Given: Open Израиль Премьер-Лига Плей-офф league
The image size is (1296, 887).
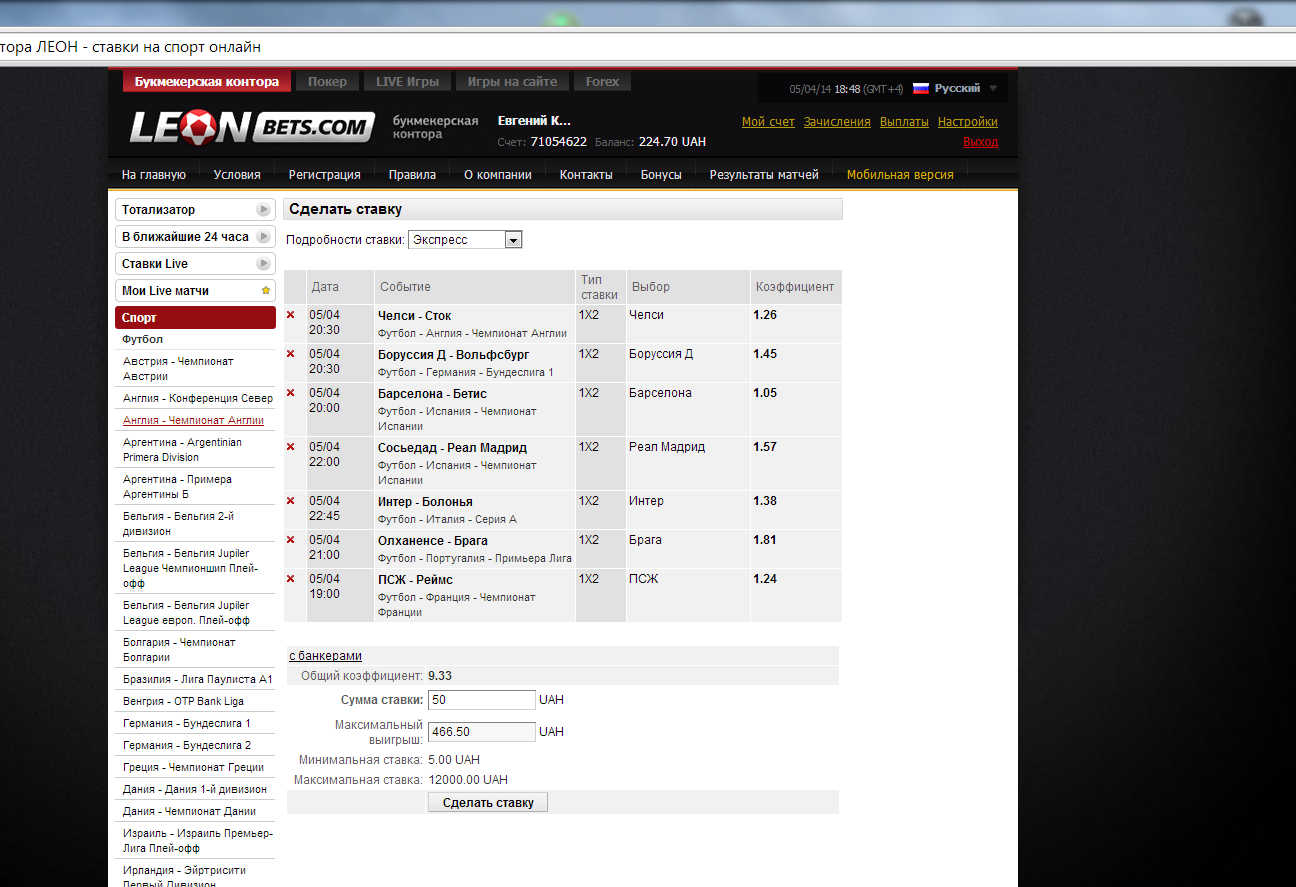Looking at the screenshot, I should coord(197,840).
